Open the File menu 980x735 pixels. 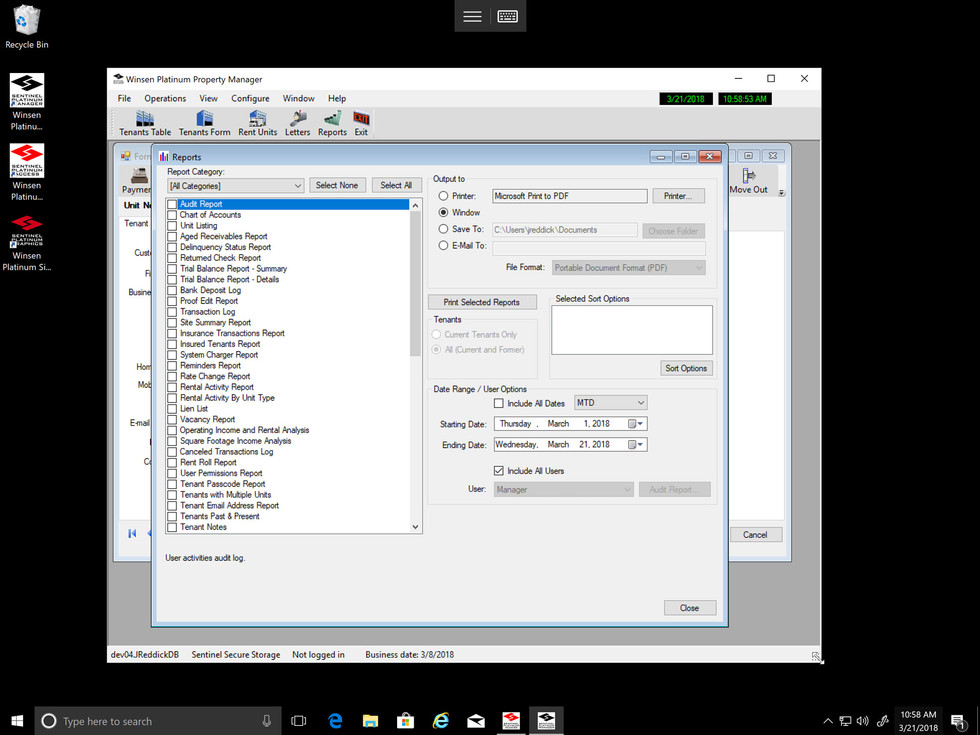[x=124, y=99]
